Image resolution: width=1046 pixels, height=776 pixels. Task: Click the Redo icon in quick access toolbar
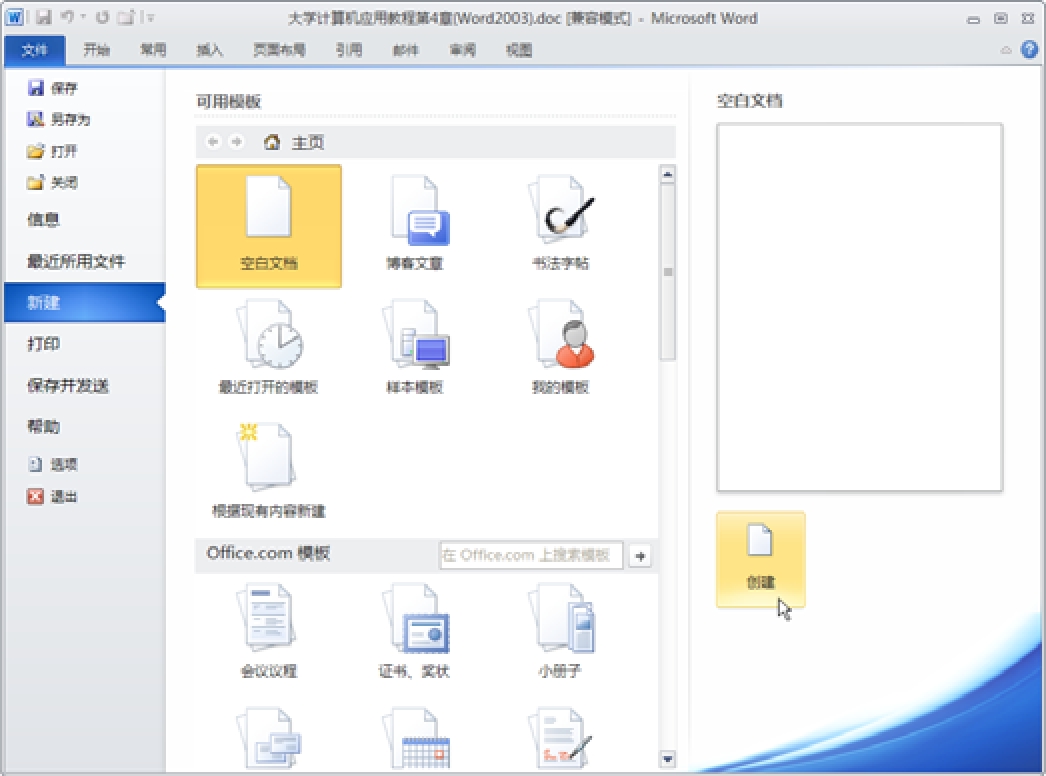click(x=102, y=17)
